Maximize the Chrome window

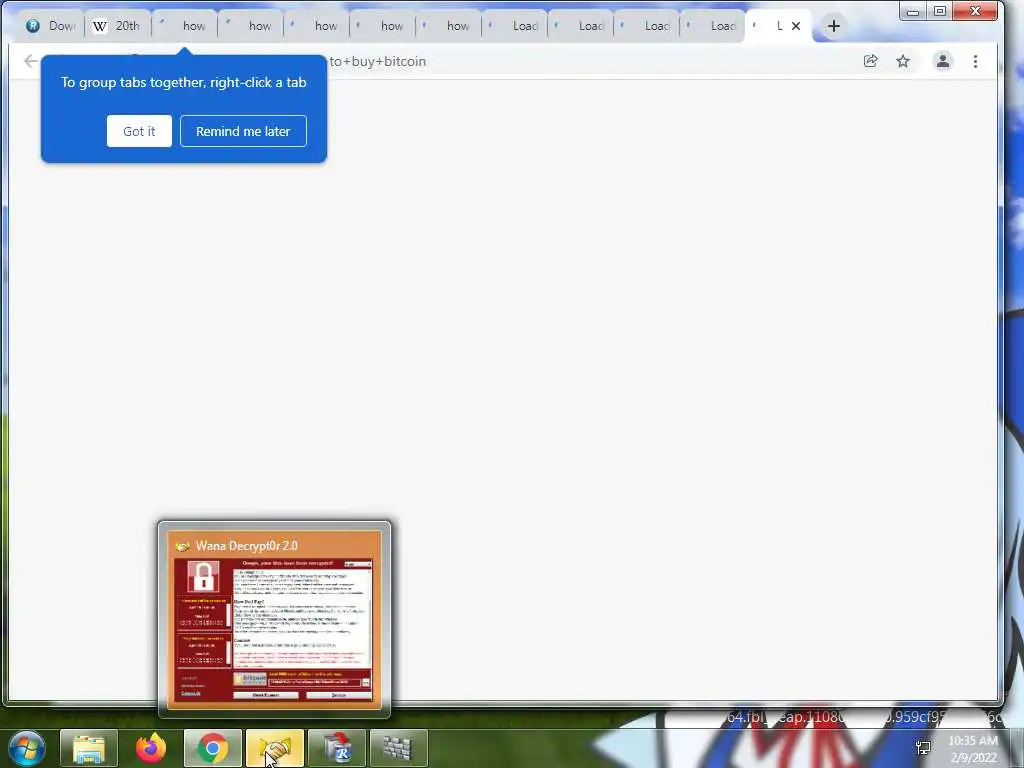940,11
